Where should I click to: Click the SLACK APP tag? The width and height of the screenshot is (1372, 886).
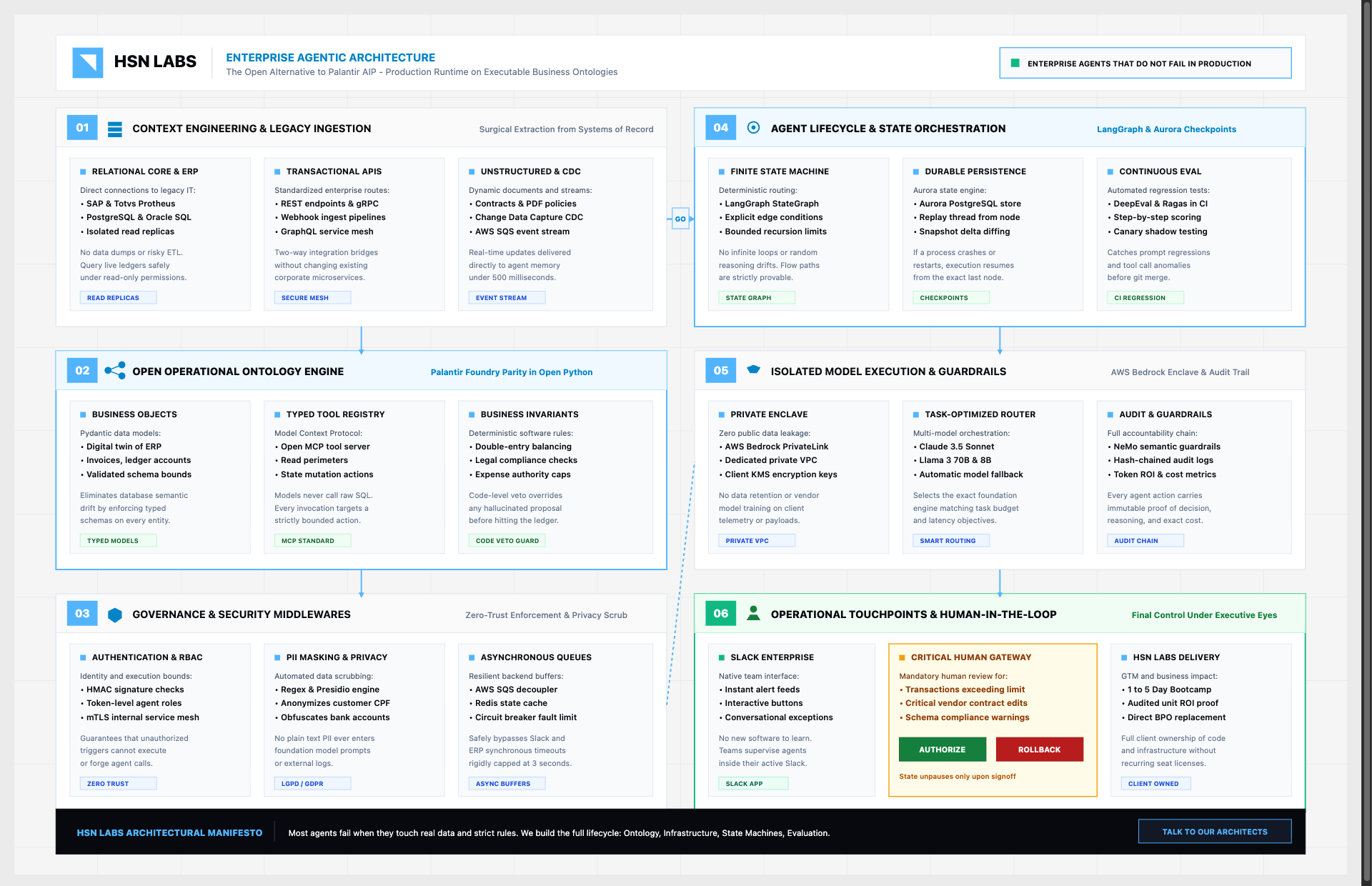coord(753,784)
